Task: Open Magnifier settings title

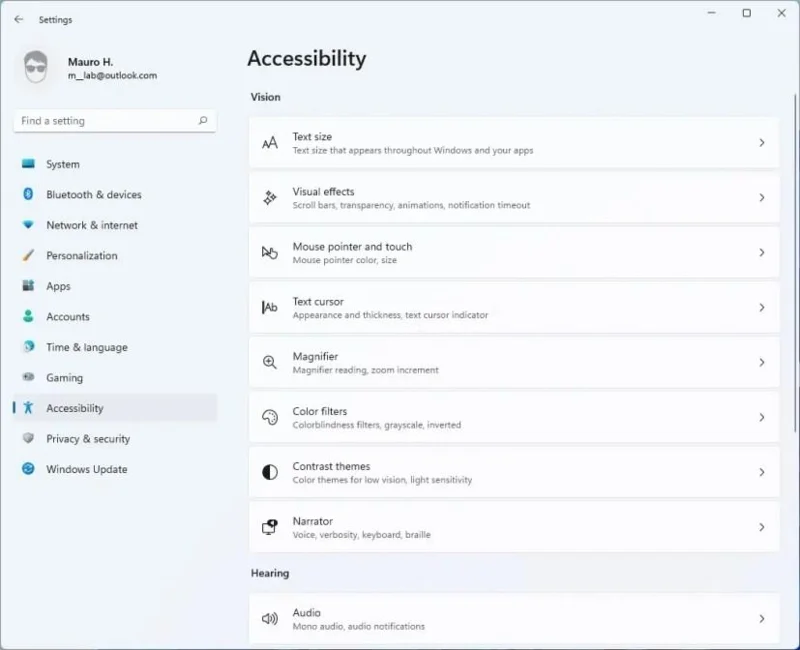Action: click(315, 357)
